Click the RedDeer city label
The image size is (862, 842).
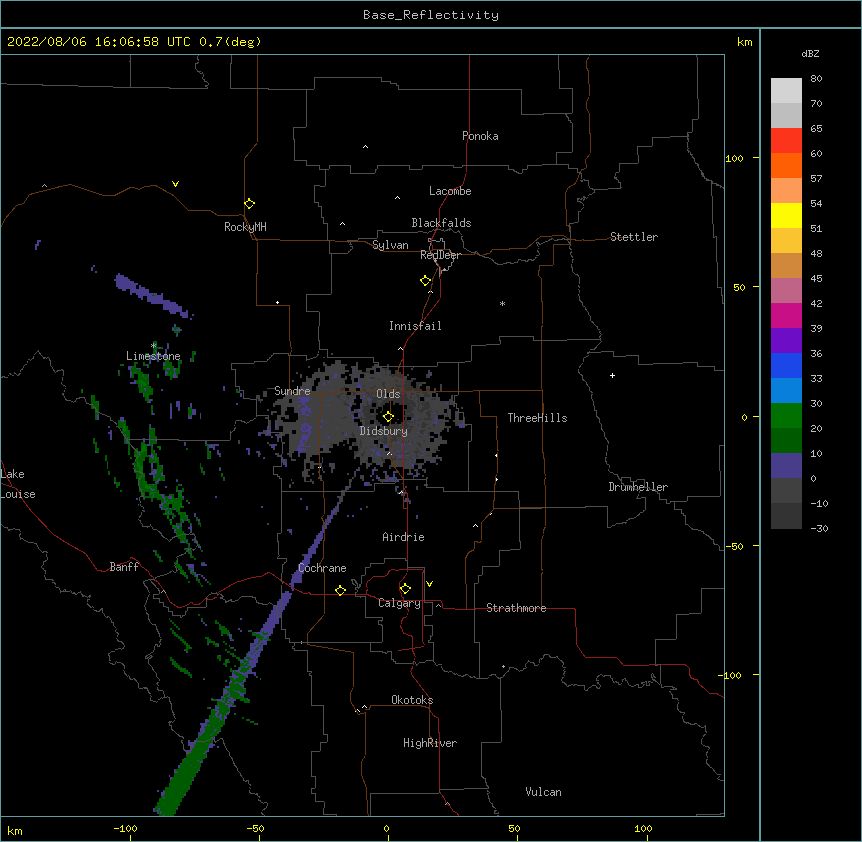(x=440, y=255)
